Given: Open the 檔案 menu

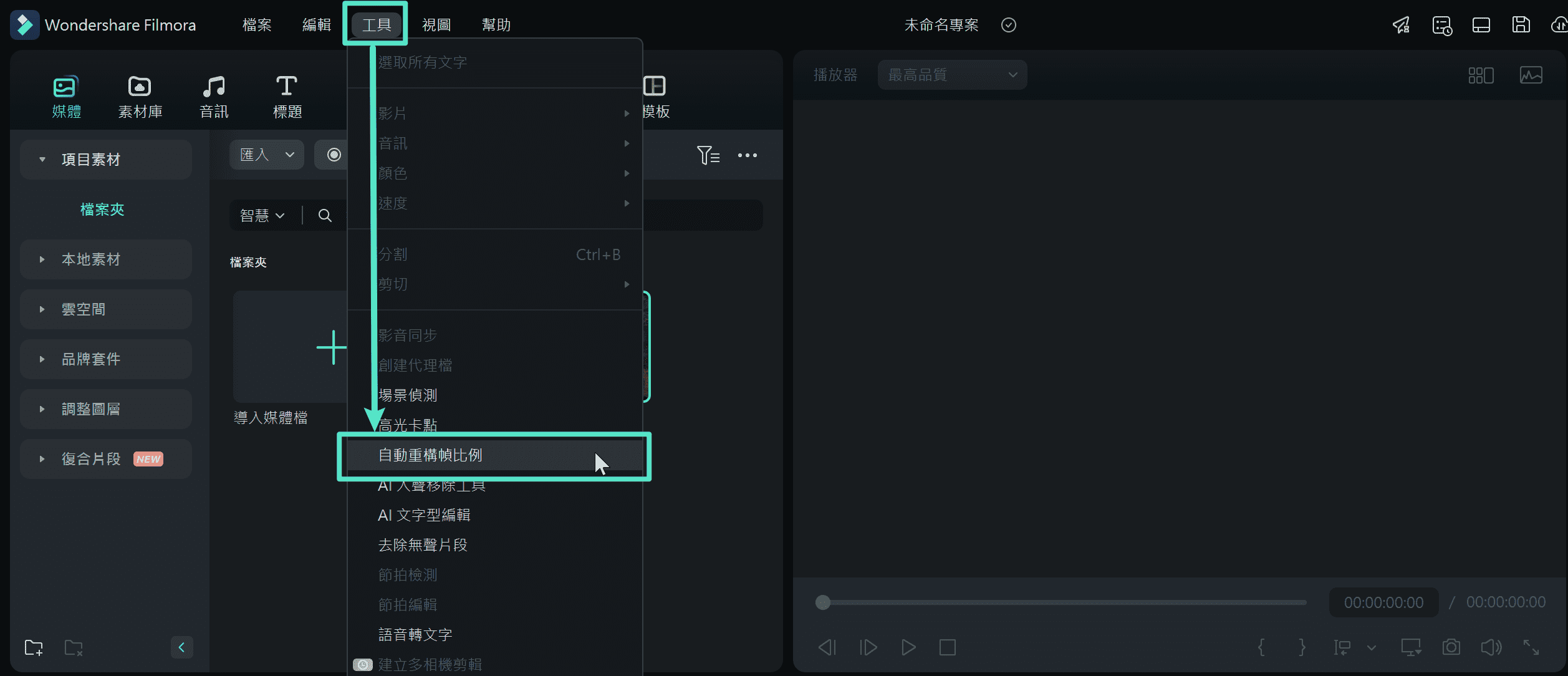Looking at the screenshot, I should (257, 25).
